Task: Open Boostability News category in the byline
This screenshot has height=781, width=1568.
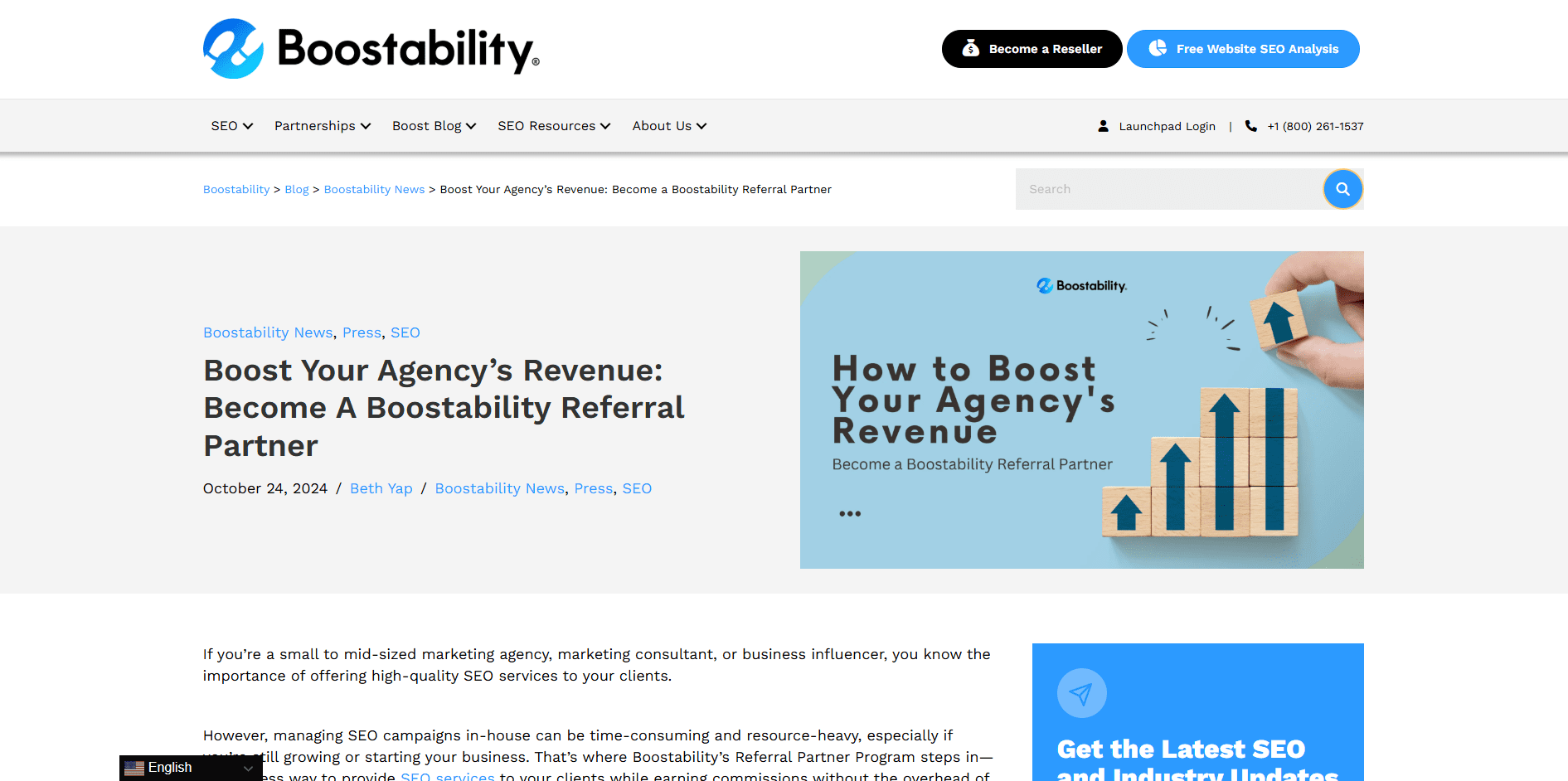Action: (500, 488)
